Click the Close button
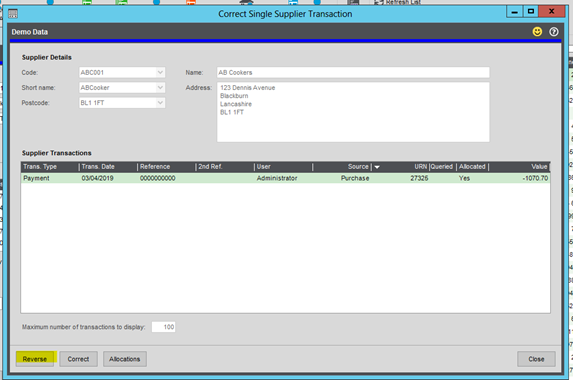573x380 pixels. (x=536, y=359)
